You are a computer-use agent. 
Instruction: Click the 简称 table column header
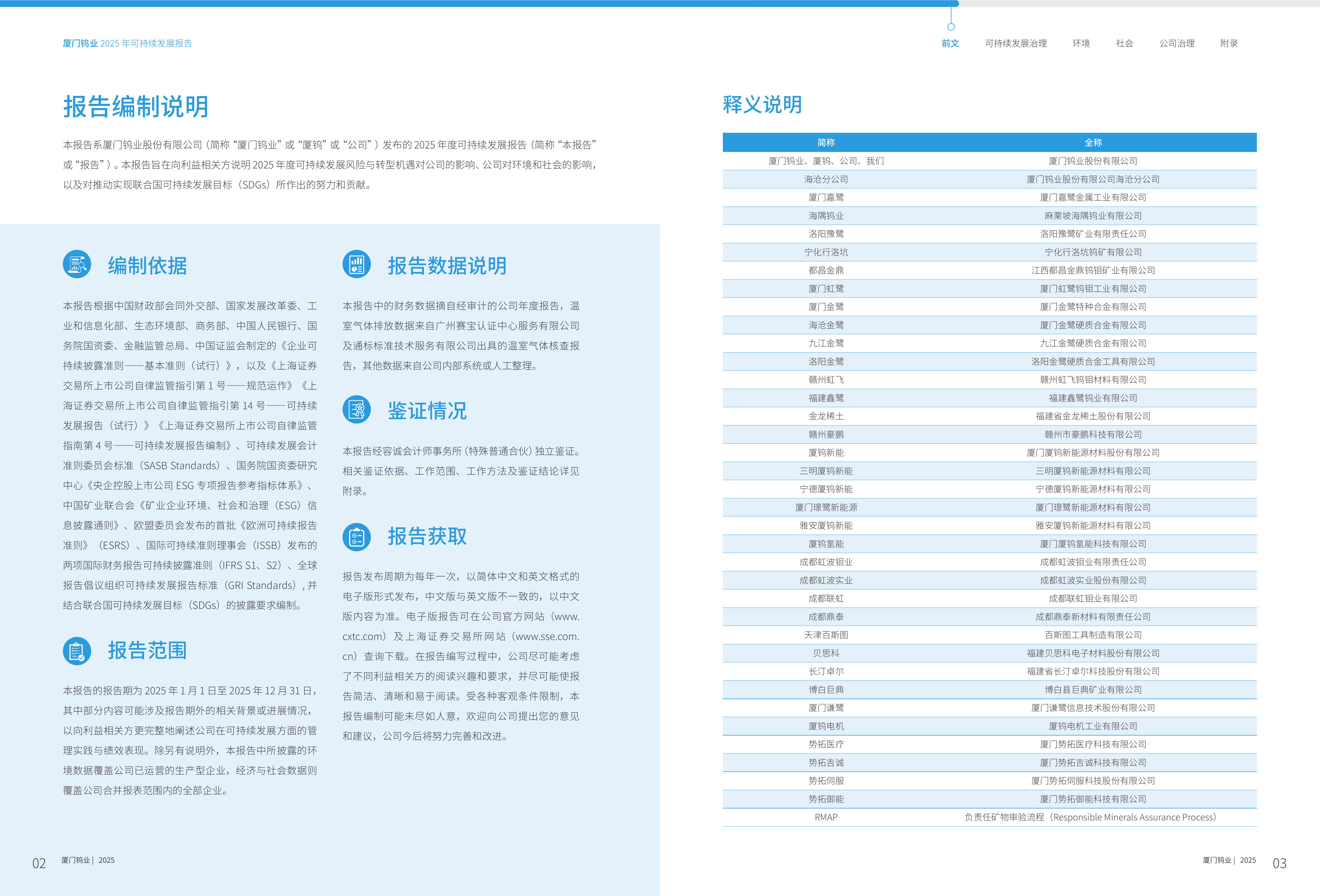pos(826,143)
